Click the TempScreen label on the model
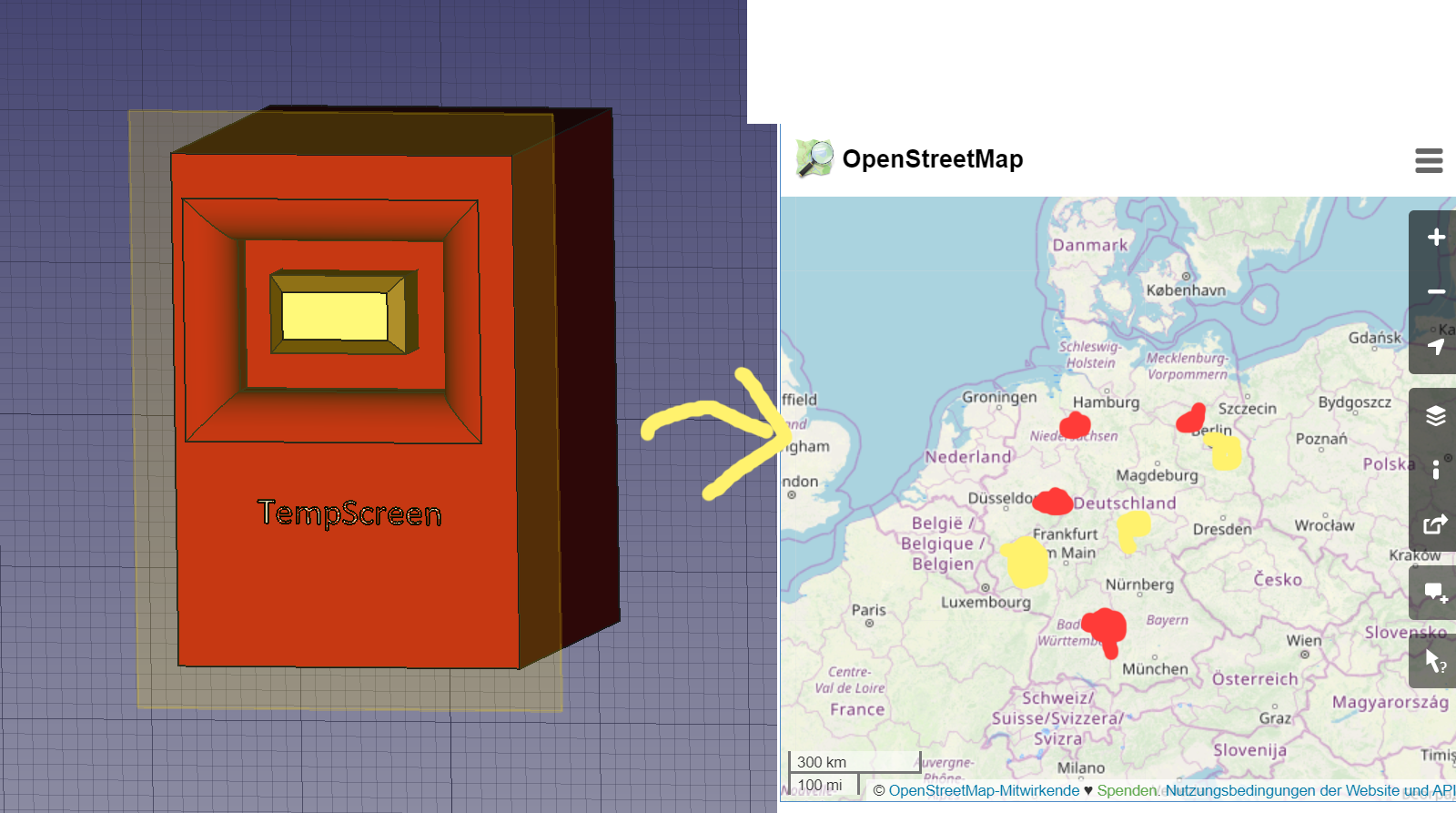Viewport: 1456px width, 813px height. tap(349, 513)
